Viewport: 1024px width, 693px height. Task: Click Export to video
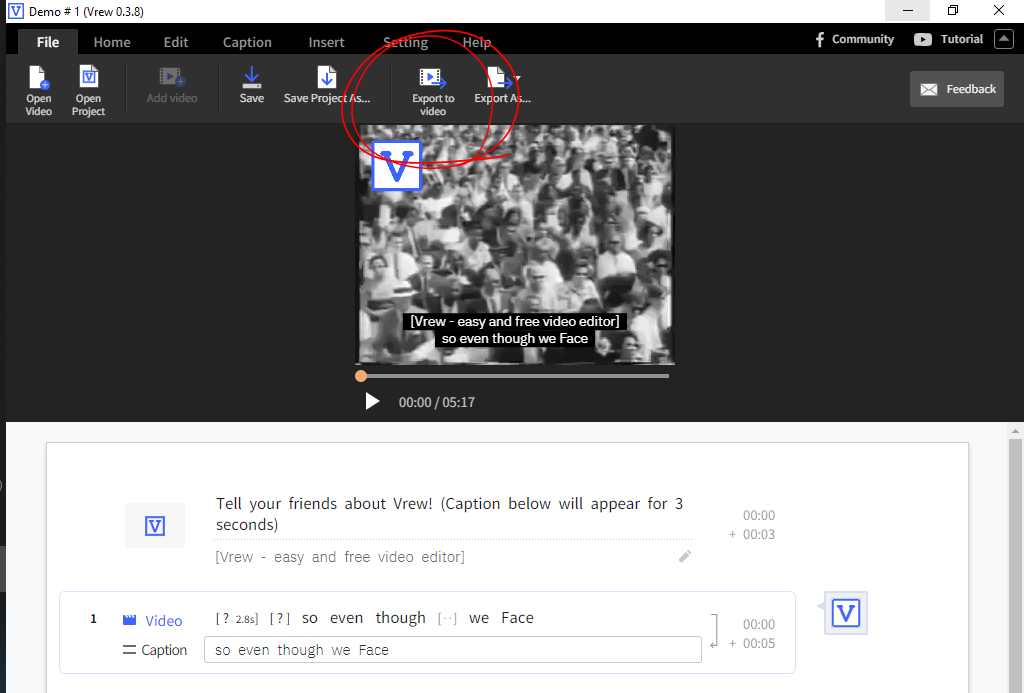433,92
